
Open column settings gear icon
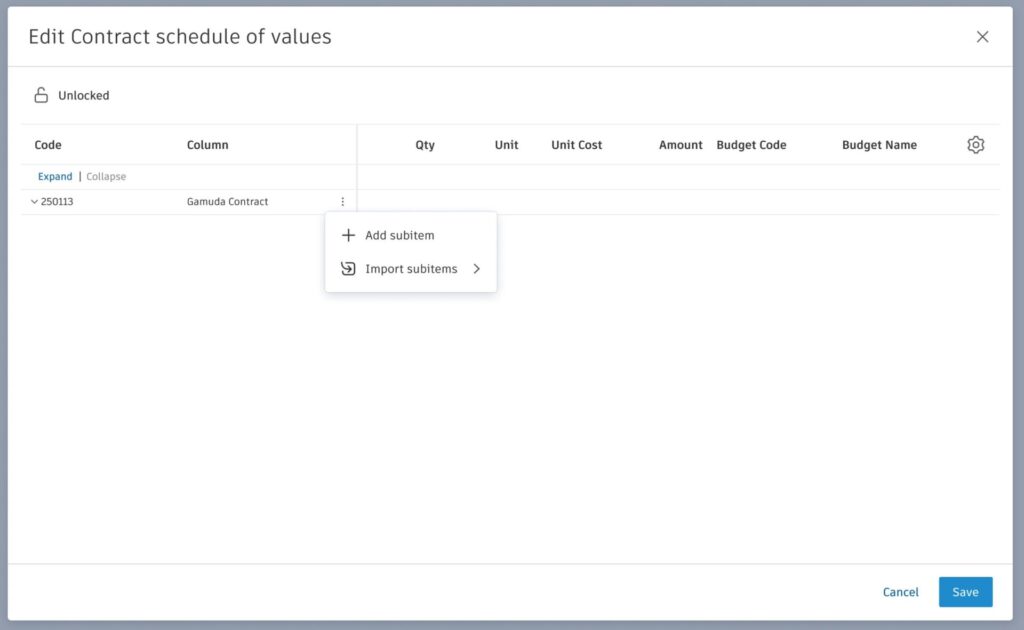(975, 145)
